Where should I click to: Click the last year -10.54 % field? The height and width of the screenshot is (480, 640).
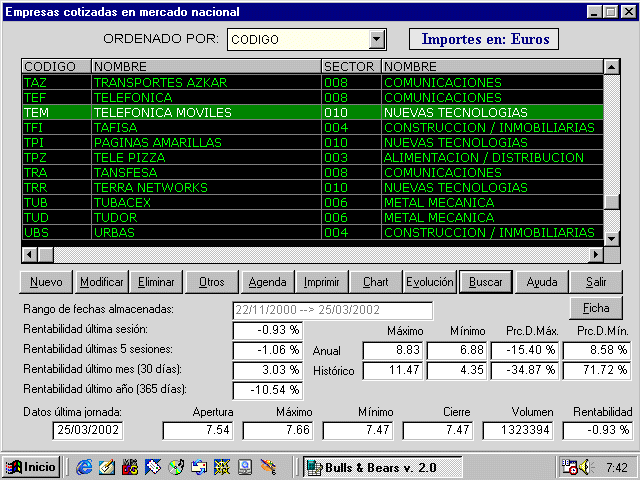(x=268, y=390)
